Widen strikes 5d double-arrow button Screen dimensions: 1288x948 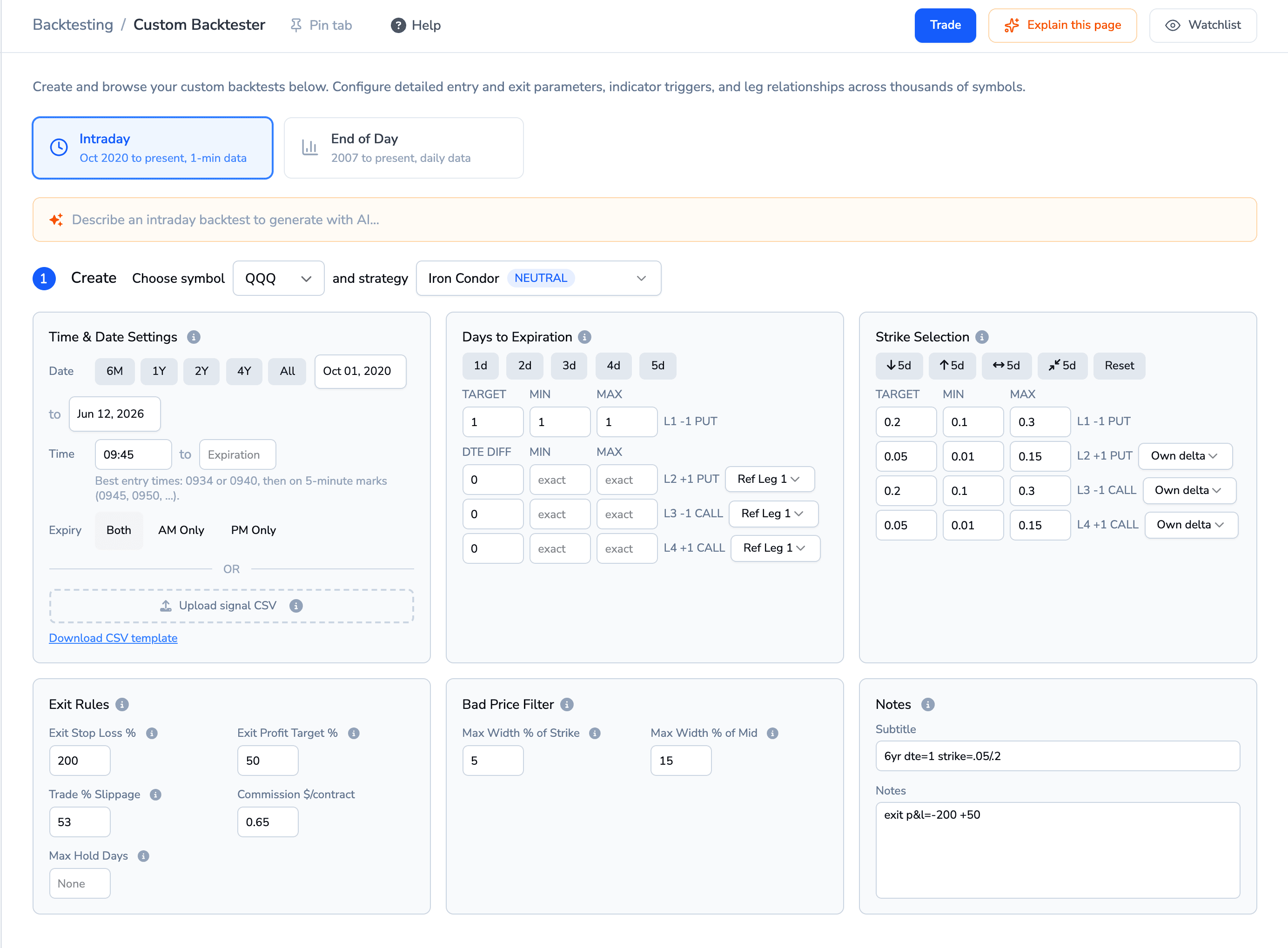pyautogui.click(x=1006, y=366)
